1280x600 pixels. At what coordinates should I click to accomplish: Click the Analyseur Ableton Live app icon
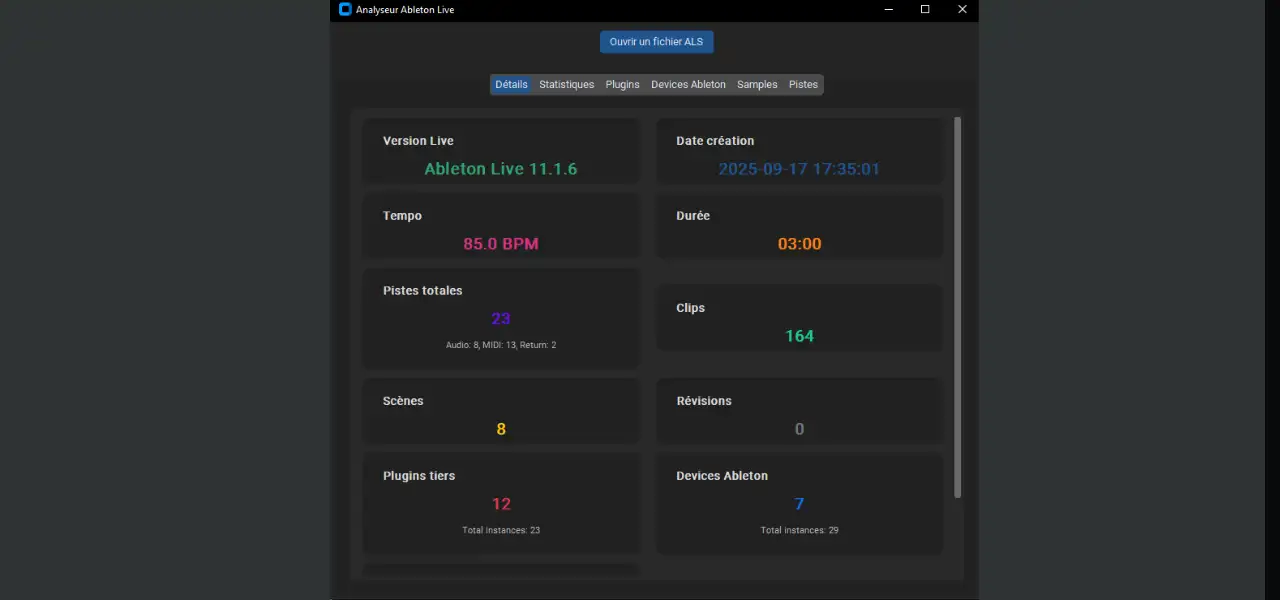[345, 9]
